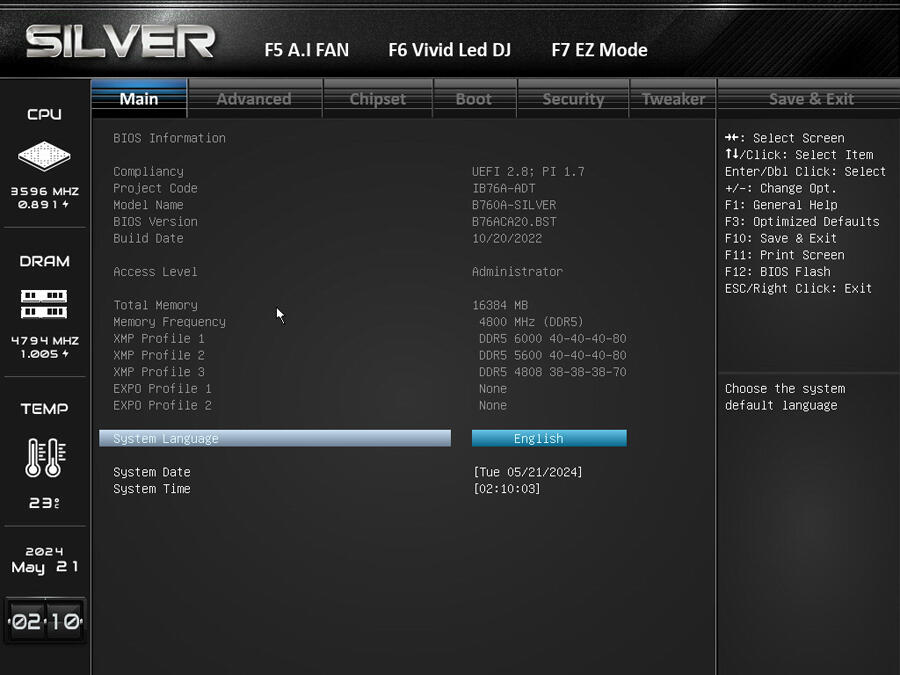
Task: Click the System Time label
Action: (x=152, y=488)
